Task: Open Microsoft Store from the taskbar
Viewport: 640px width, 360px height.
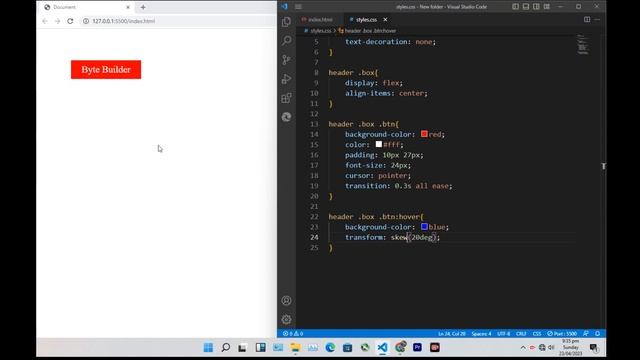Action: tap(347, 347)
